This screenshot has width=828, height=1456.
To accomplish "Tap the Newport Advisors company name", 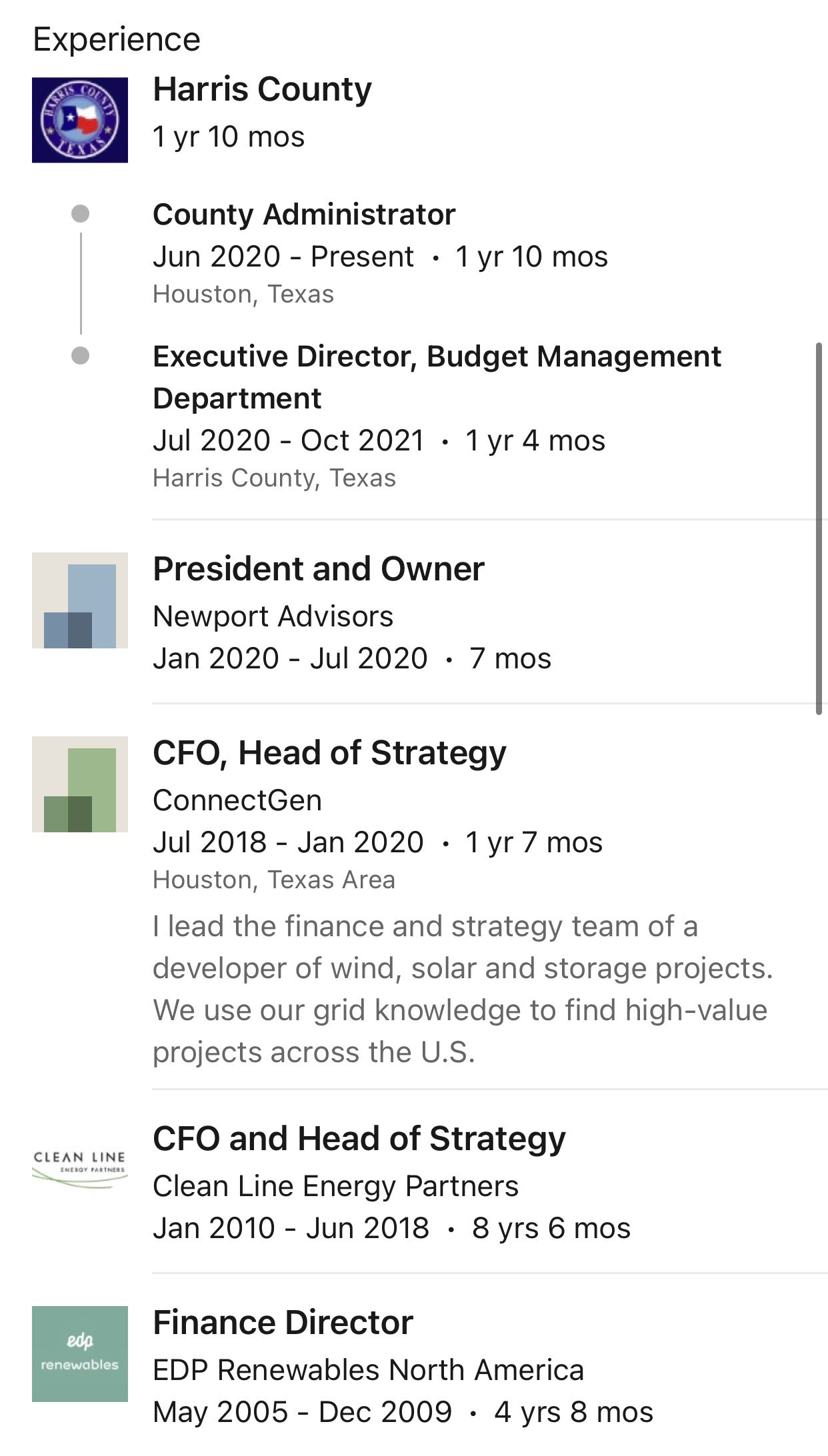I will [273, 616].
